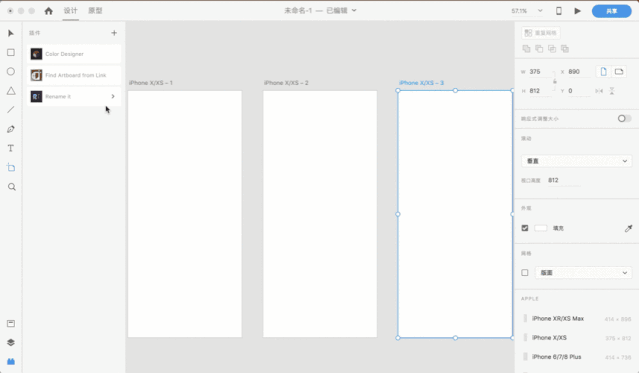This screenshot has height=373, width=639.
Task: Run the Color Designer plugin
Action: 74,54
